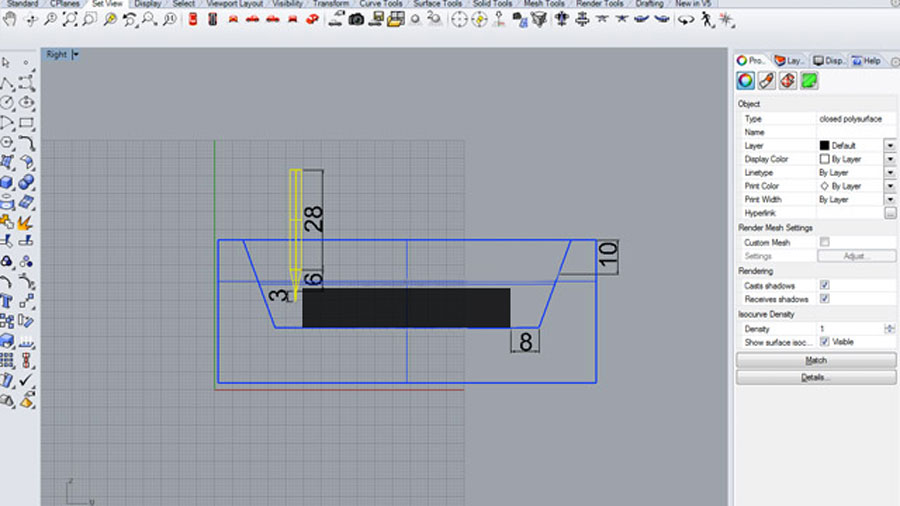900x506 pixels.
Task: Adjust the Density stepper arrows
Action: coord(890,329)
